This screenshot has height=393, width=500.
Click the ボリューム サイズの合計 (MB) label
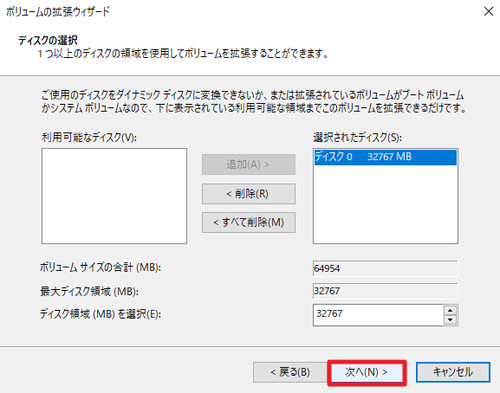point(100,267)
